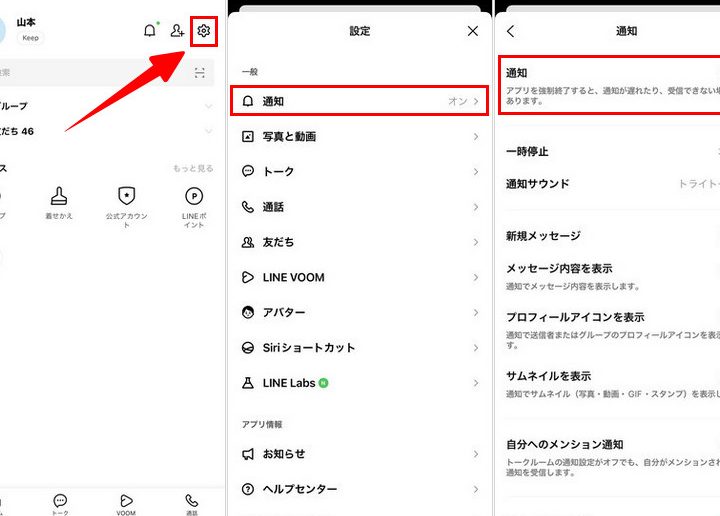Viewport: 720px width, 516px height.
Task: Switch to the トーク tab
Action: click(60, 504)
